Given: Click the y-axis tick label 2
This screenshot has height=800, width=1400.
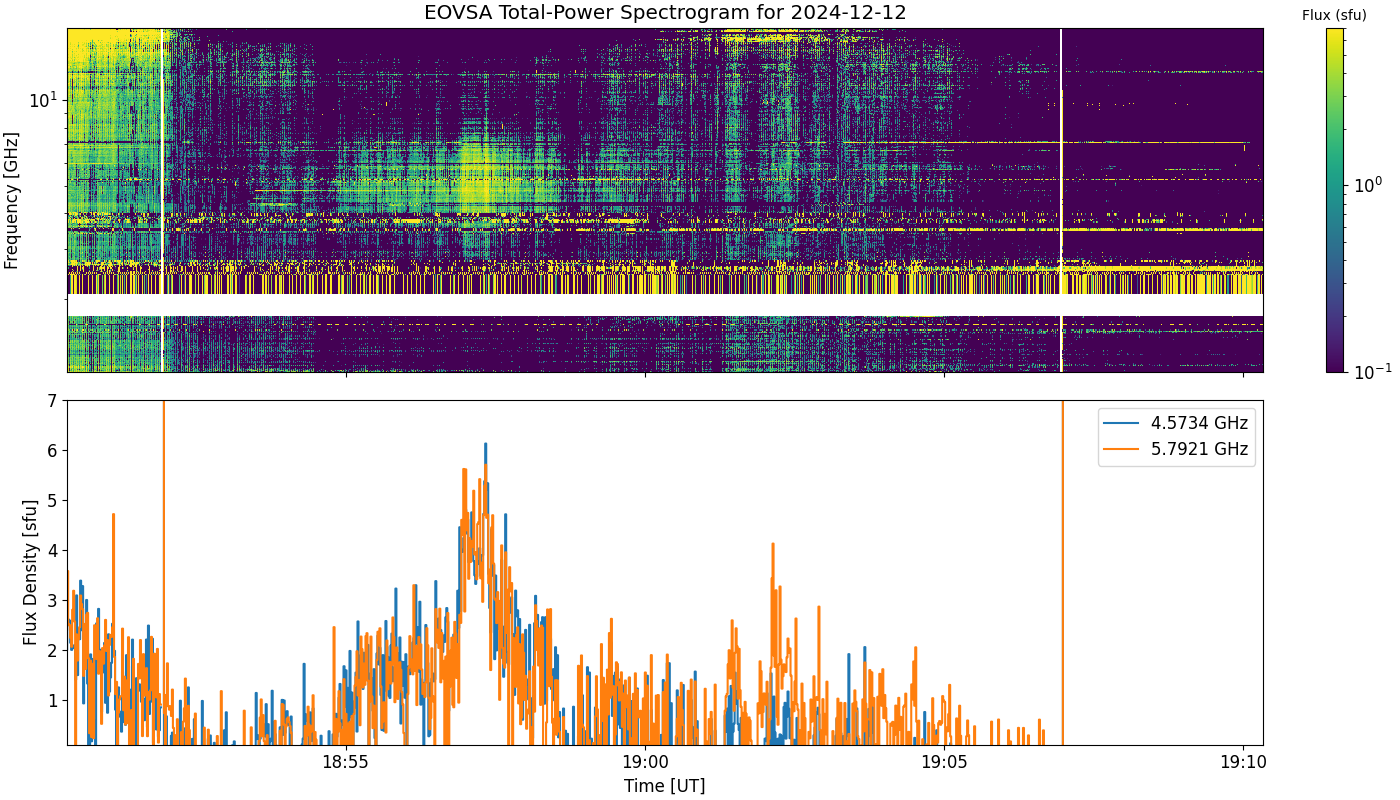Looking at the screenshot, I should click(x=53, y=651).
